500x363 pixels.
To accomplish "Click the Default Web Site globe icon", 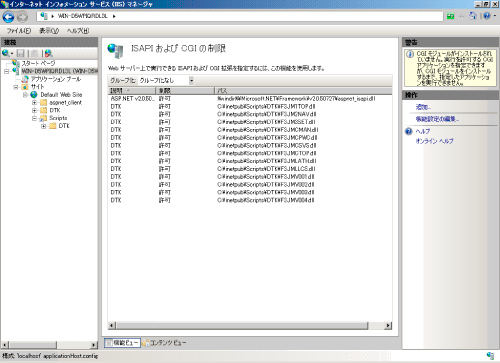I will pos(34,95).
